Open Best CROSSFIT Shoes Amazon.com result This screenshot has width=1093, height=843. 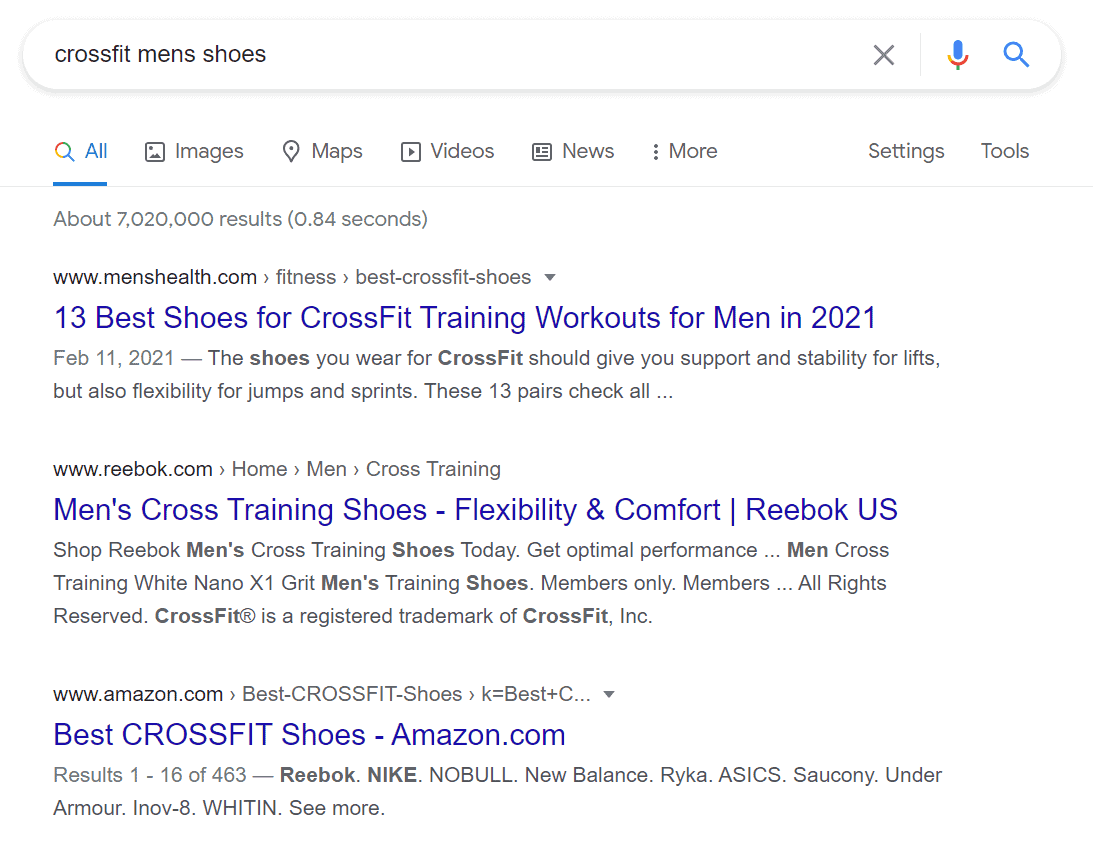pyautogui.click(x=309, y=735)
